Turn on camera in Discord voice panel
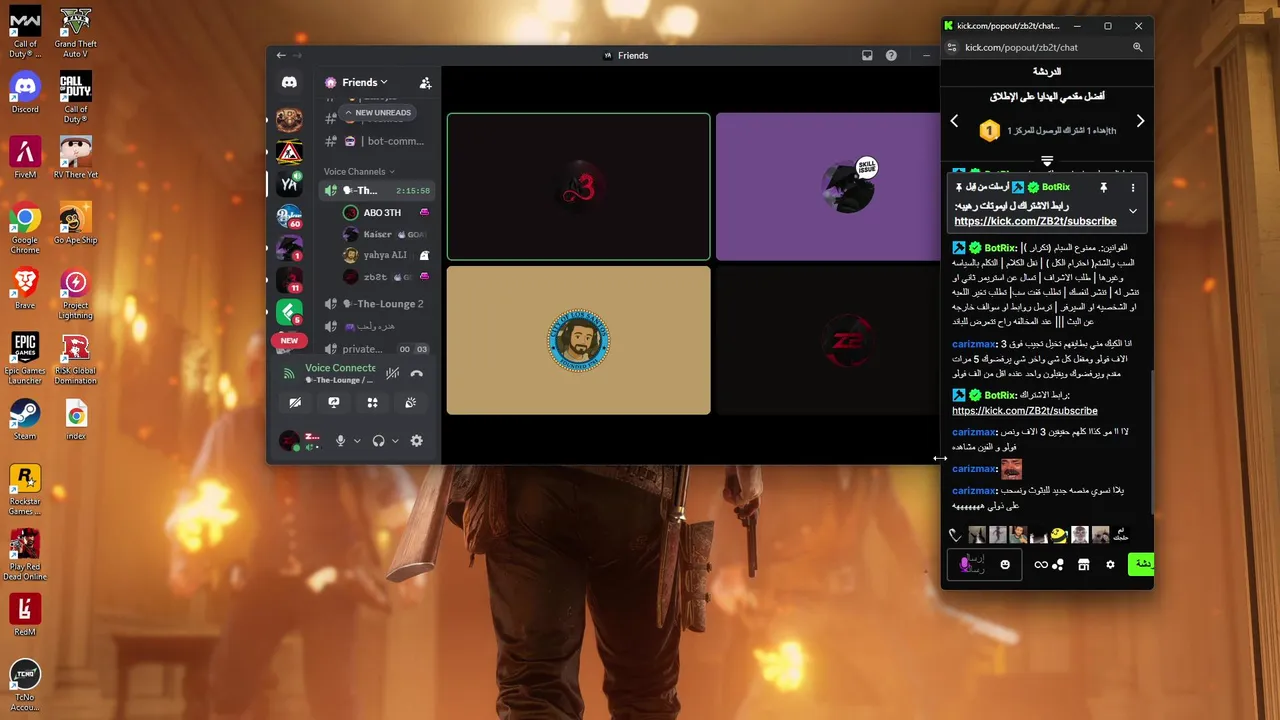Viewport: 1280px width, 720px height. [295, 403]
